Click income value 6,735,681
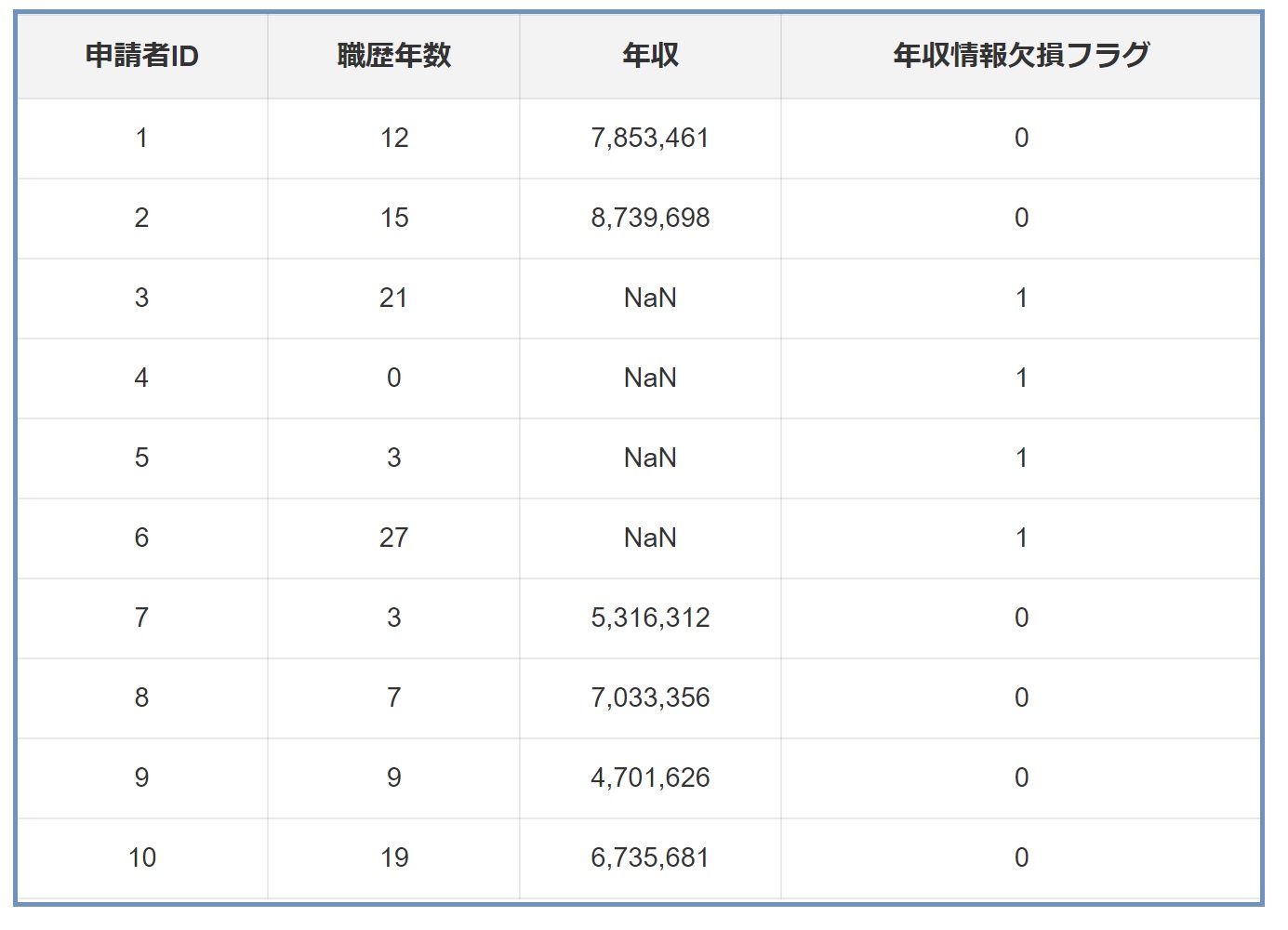 (650, 858)
